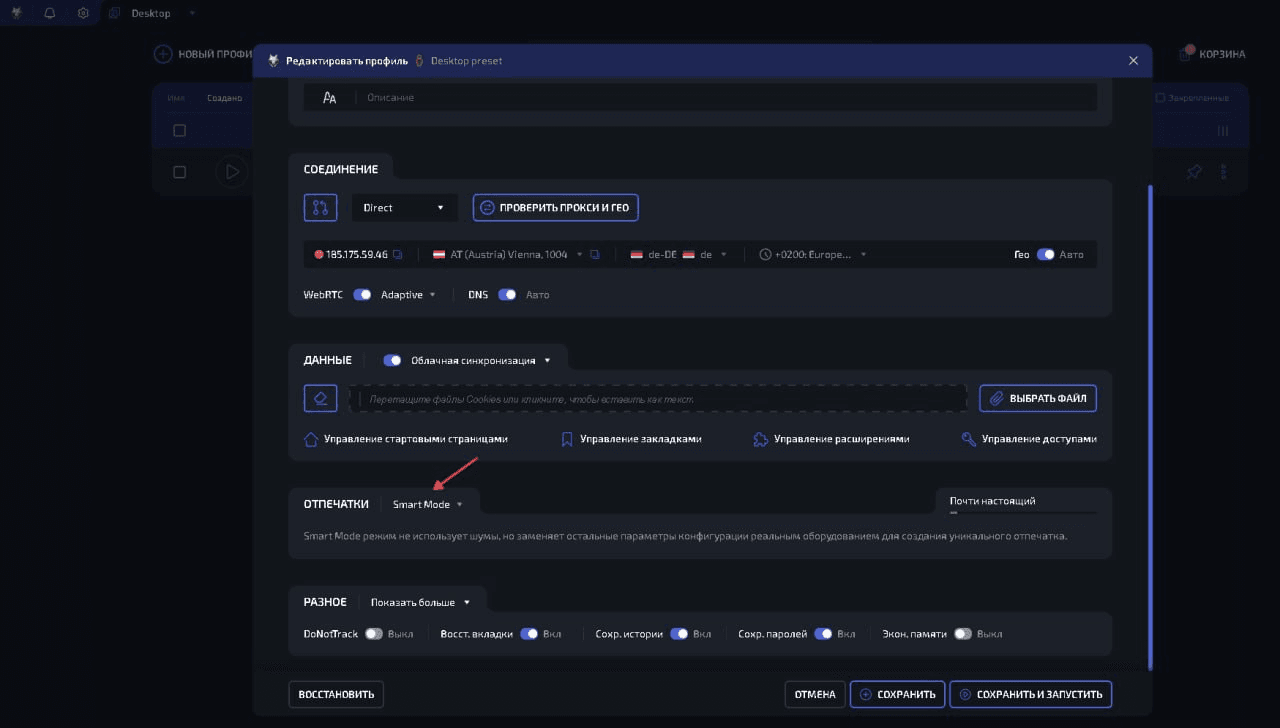The height and width of the screenshot is (728, 1280).
Task: Toggle the WebRTC switch
Action: point(362,295)
